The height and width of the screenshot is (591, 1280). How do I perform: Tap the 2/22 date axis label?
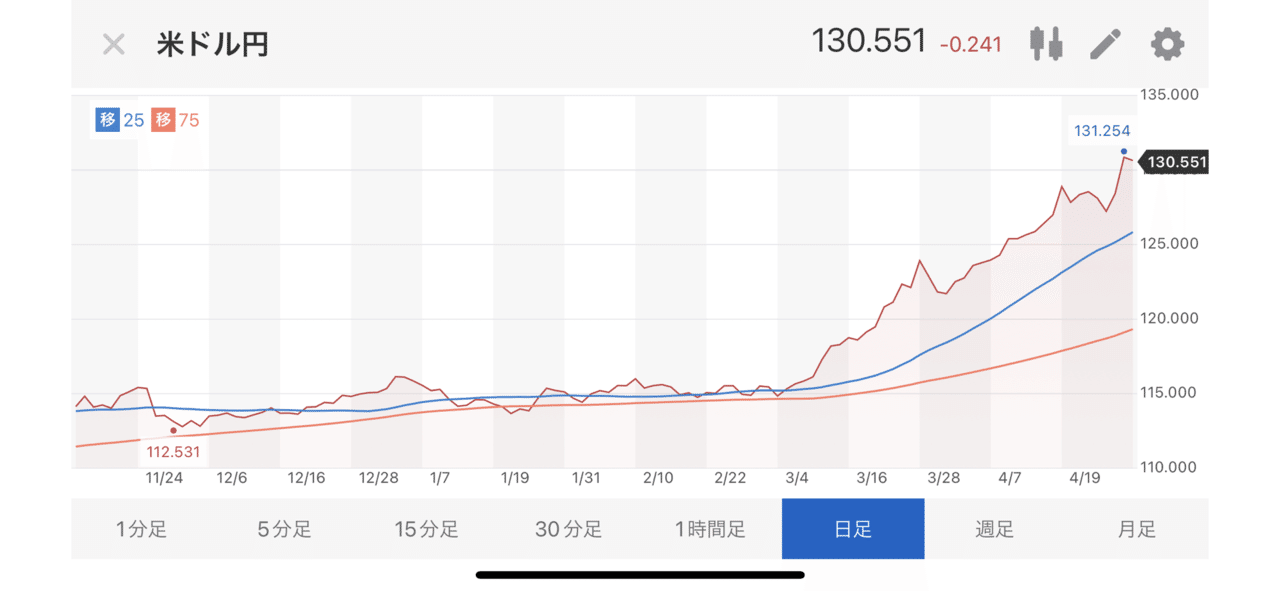pos(732,478)
